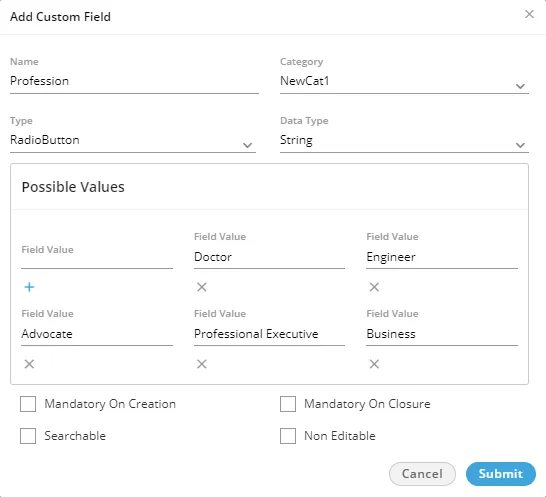Viewport: 546px width, 497px height.
Task: Delete the Advocate field value
Action: tap(29, 364)
